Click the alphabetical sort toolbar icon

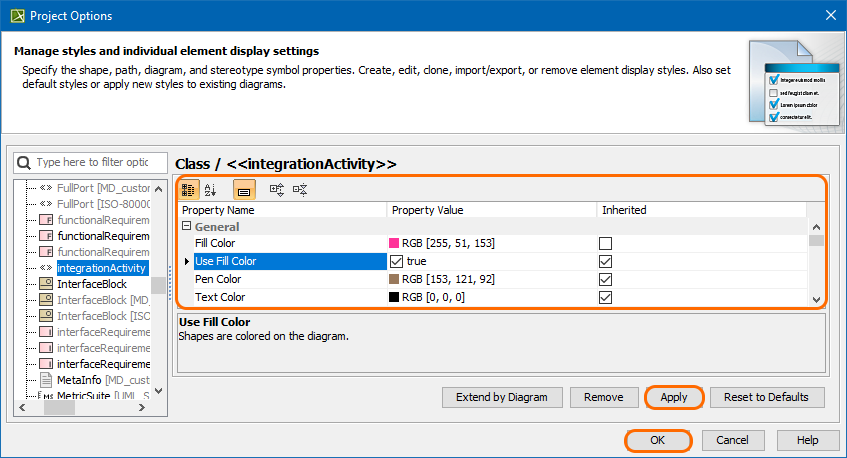click(211, 189)
